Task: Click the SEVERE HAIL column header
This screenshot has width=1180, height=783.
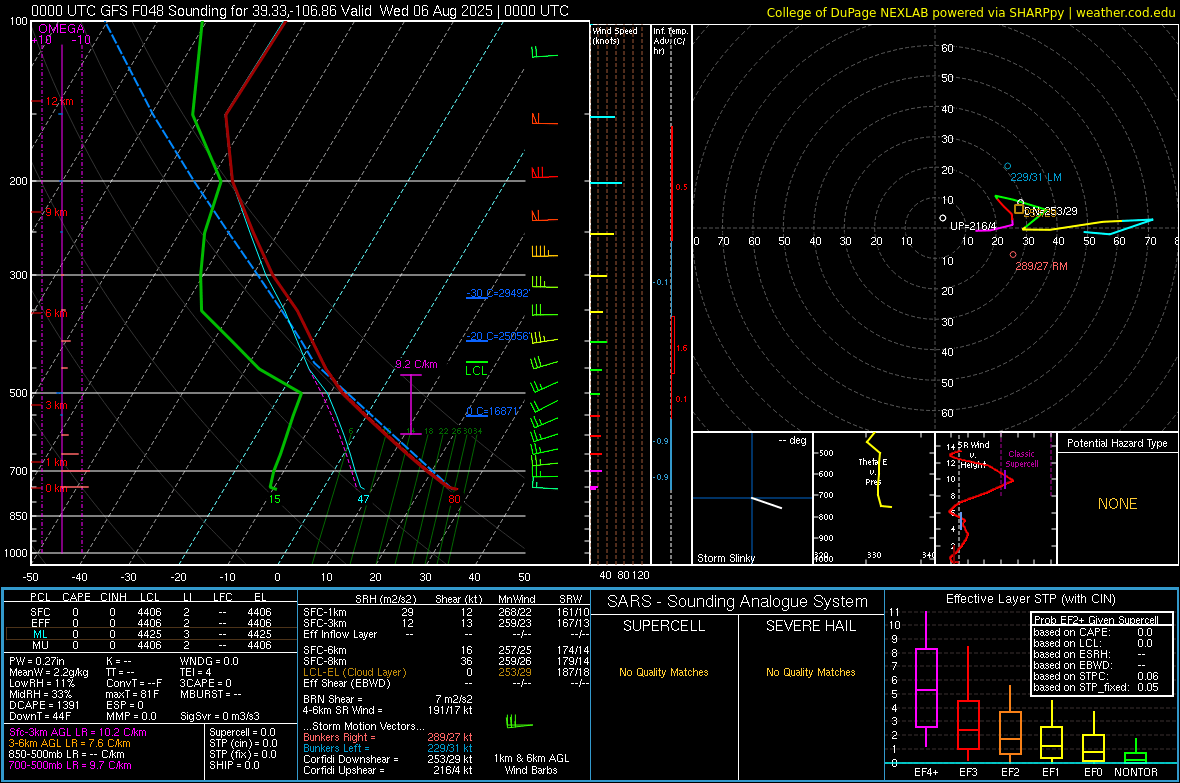Action: [810, 626]
